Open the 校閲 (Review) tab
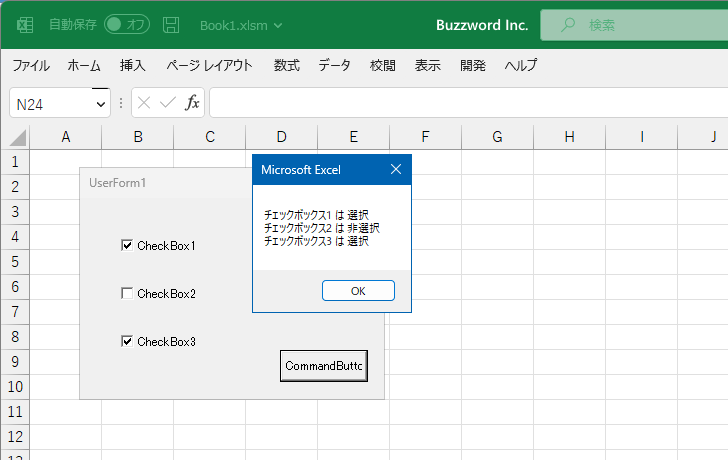728x460 pixels. pyautogui.click(x=383, y=65)
